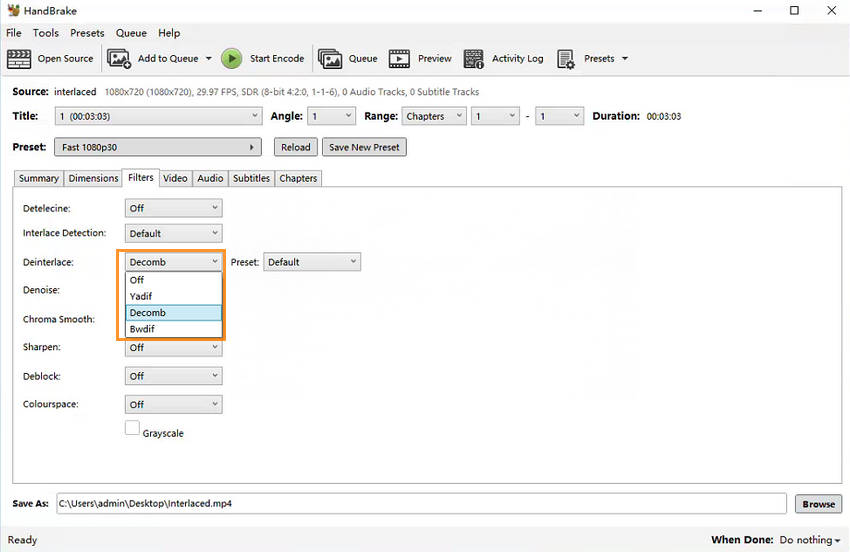Choose Bwdif in the Deinterlace list

tap(173, 329)
